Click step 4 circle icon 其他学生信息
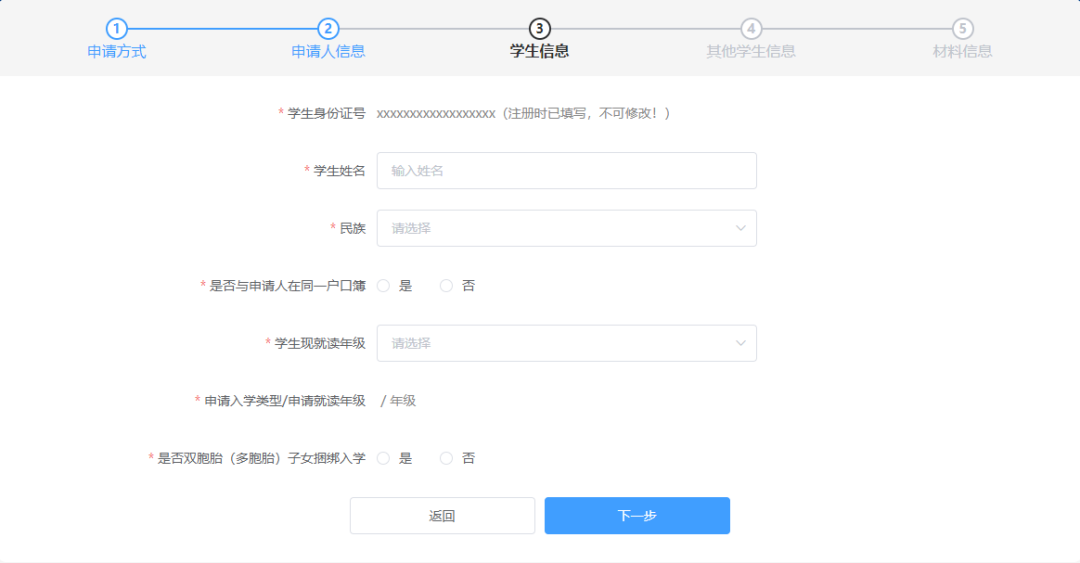Screen dimensions: 1080x563 coord(751,29)
